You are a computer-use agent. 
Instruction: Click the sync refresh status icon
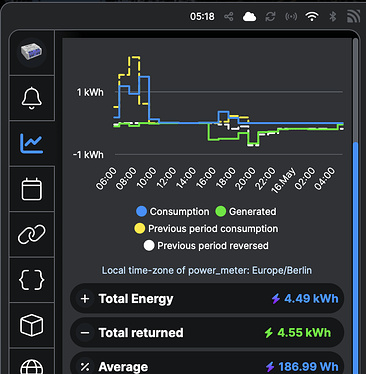270,17
